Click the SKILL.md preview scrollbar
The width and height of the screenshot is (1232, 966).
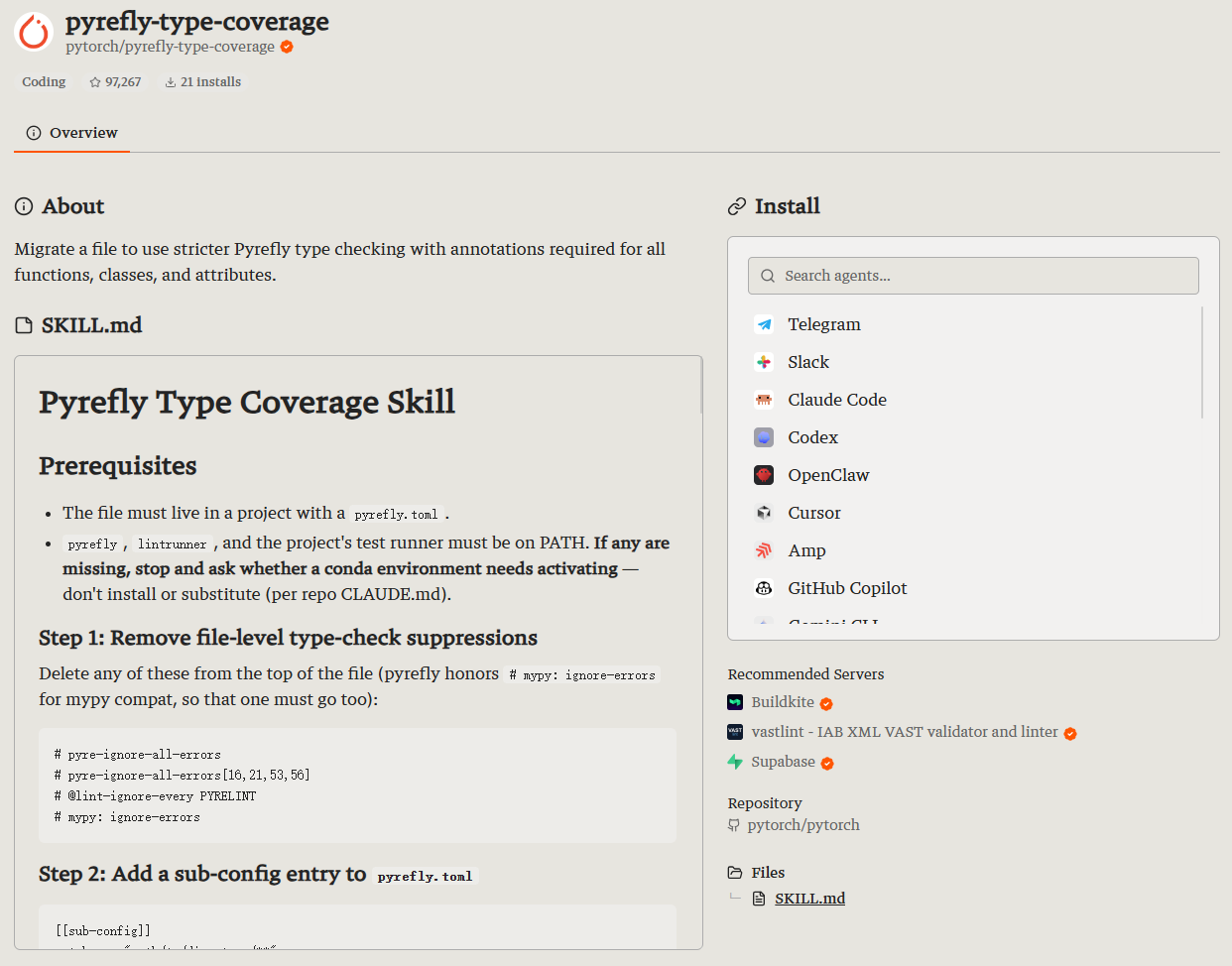[x=701, y=385]
